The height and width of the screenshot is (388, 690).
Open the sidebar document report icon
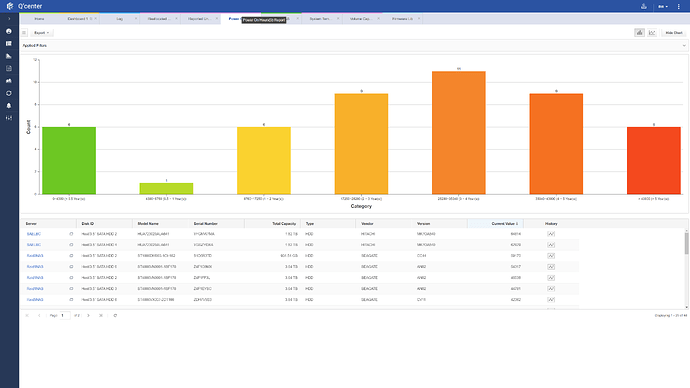point(9,68)
